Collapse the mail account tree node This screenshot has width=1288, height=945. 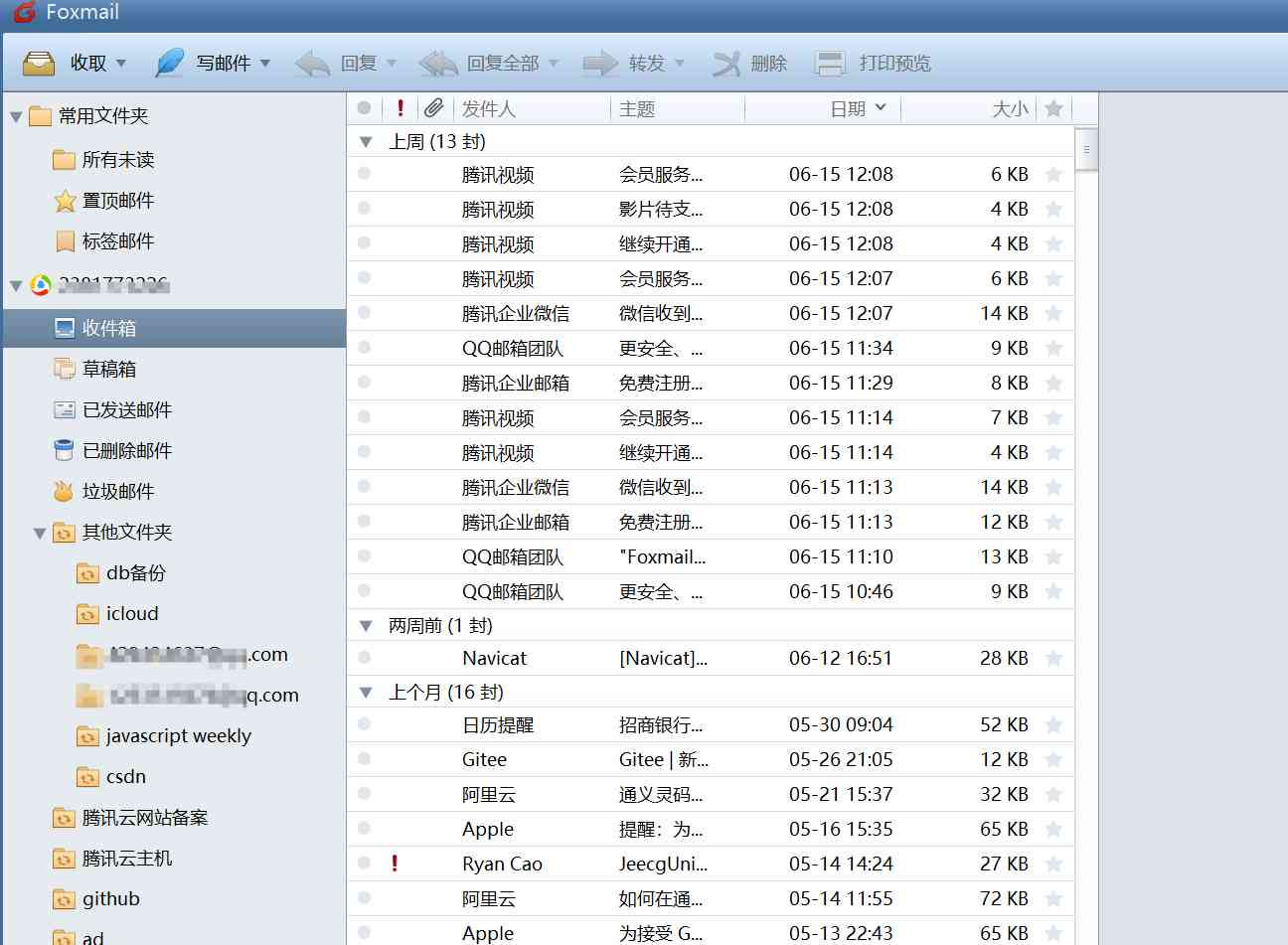tap(16, 286)
